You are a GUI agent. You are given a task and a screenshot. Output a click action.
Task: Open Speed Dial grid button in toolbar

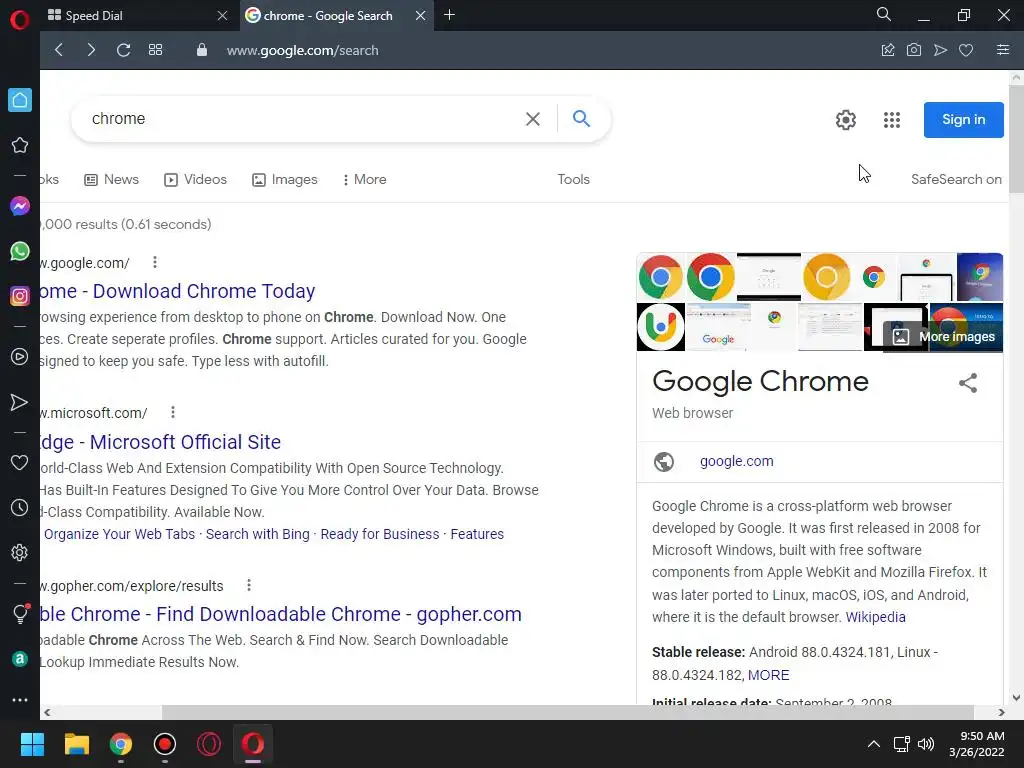tap(155, 50)
